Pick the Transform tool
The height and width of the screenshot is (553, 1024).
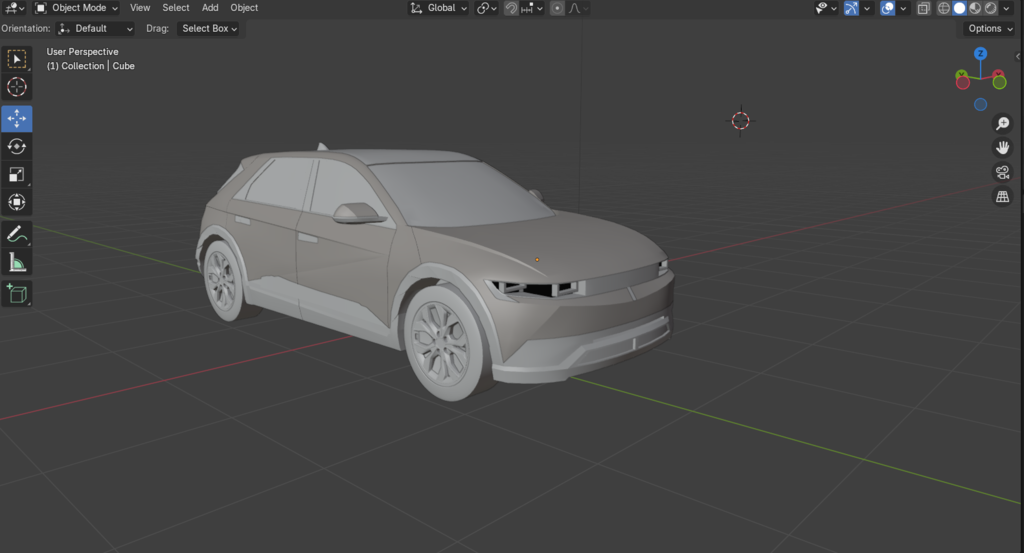pos(17,203)
